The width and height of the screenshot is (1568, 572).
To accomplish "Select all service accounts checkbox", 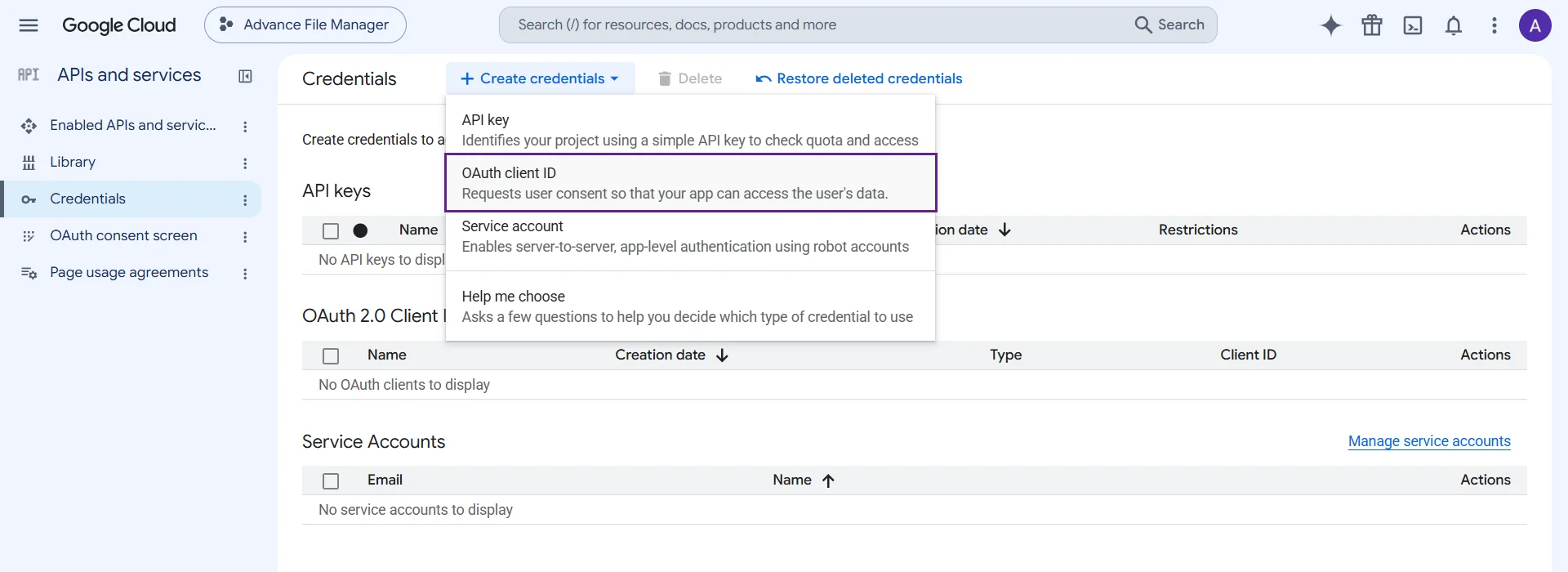I will 331,481.
